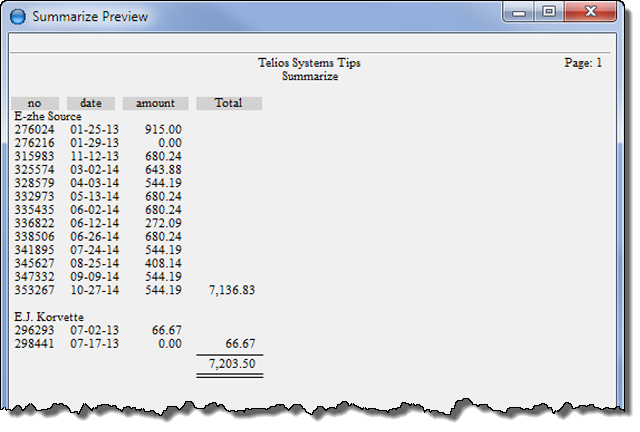Viewport: 640px width, 432px height.
Task: Click the 'date' column header
Action: tap(91, 103)
